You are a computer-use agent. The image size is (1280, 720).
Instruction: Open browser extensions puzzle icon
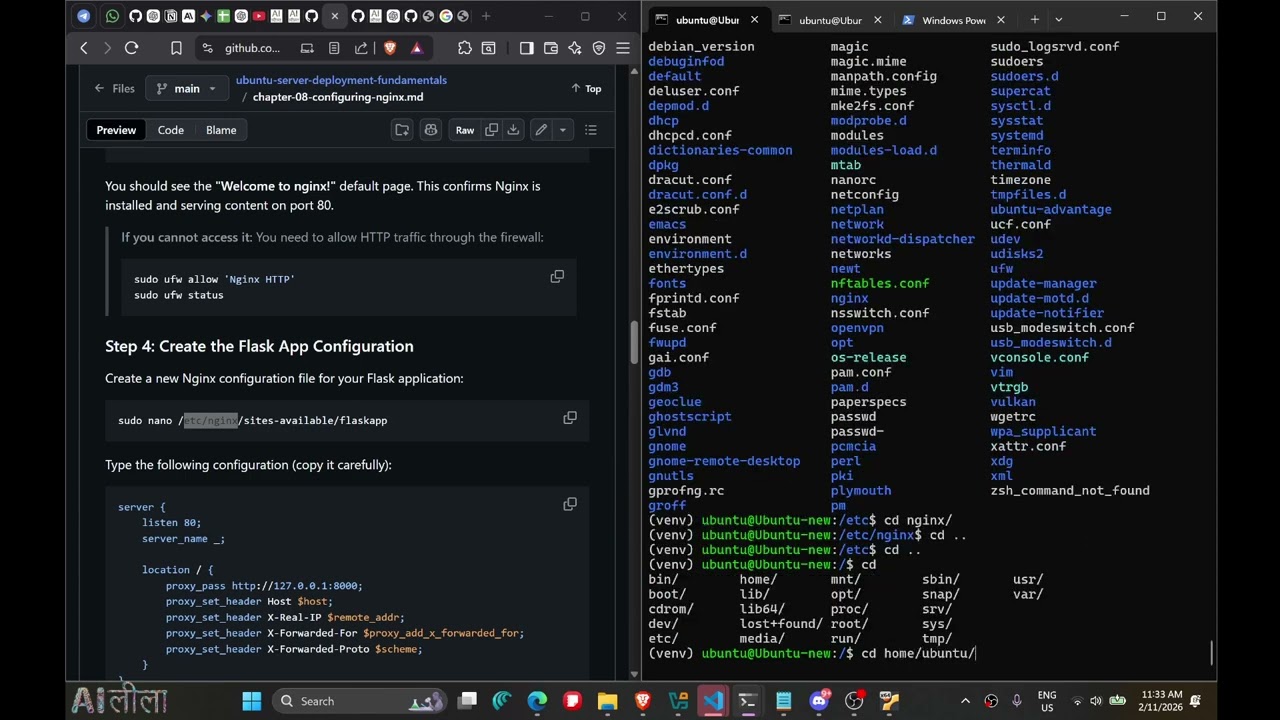[x=465, y=48]
